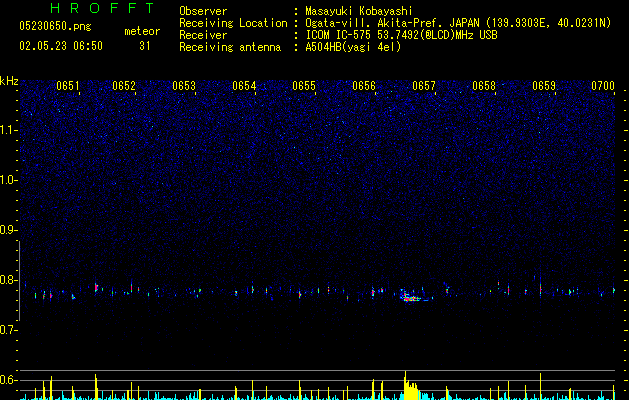Click the meteor count 31

click(144, 46)
